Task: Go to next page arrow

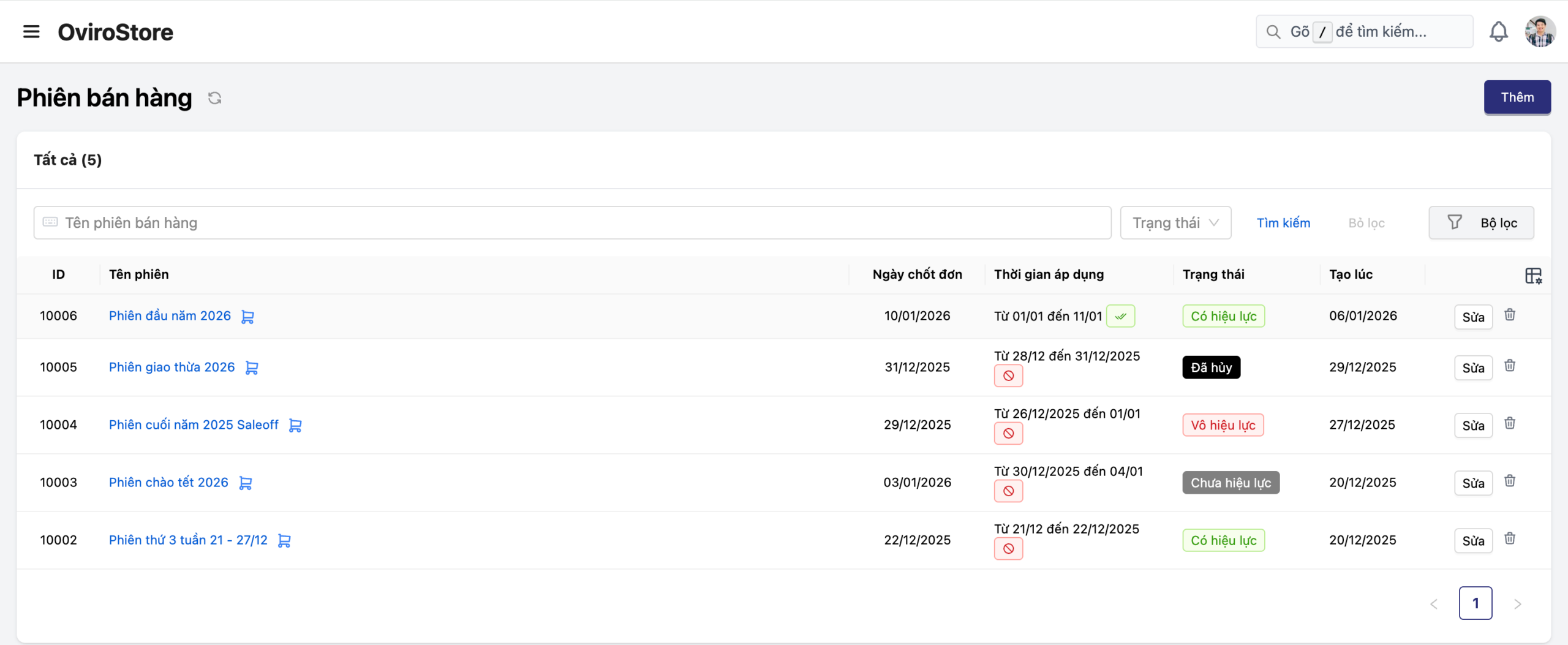Action: [x=1517, y=604]
